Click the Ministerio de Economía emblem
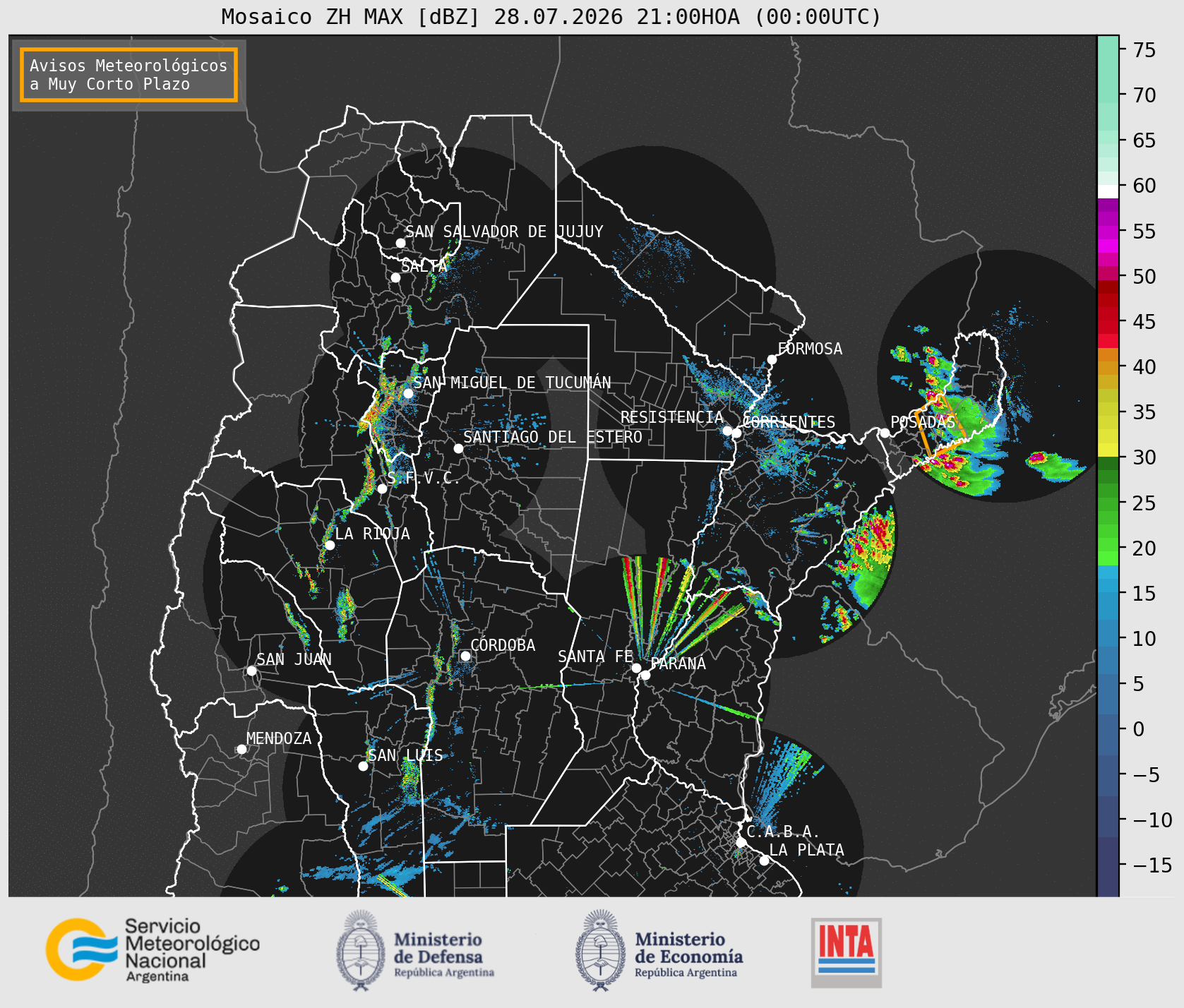The image size is (1184, 1008). (601, 950)
